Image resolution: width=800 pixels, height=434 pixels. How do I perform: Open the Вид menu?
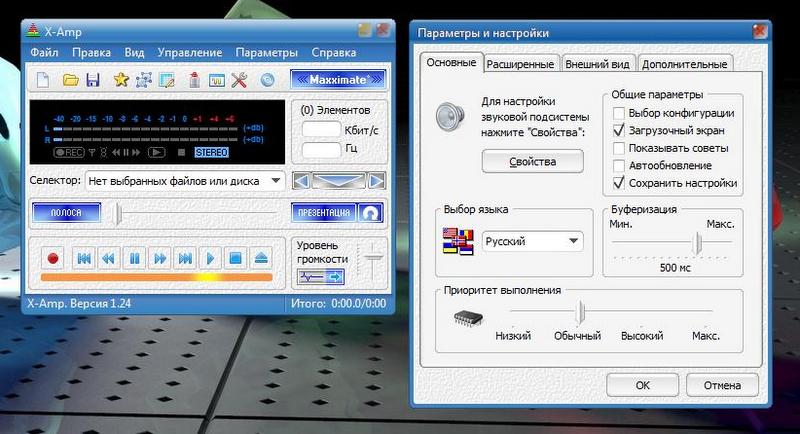pos(134,53)
